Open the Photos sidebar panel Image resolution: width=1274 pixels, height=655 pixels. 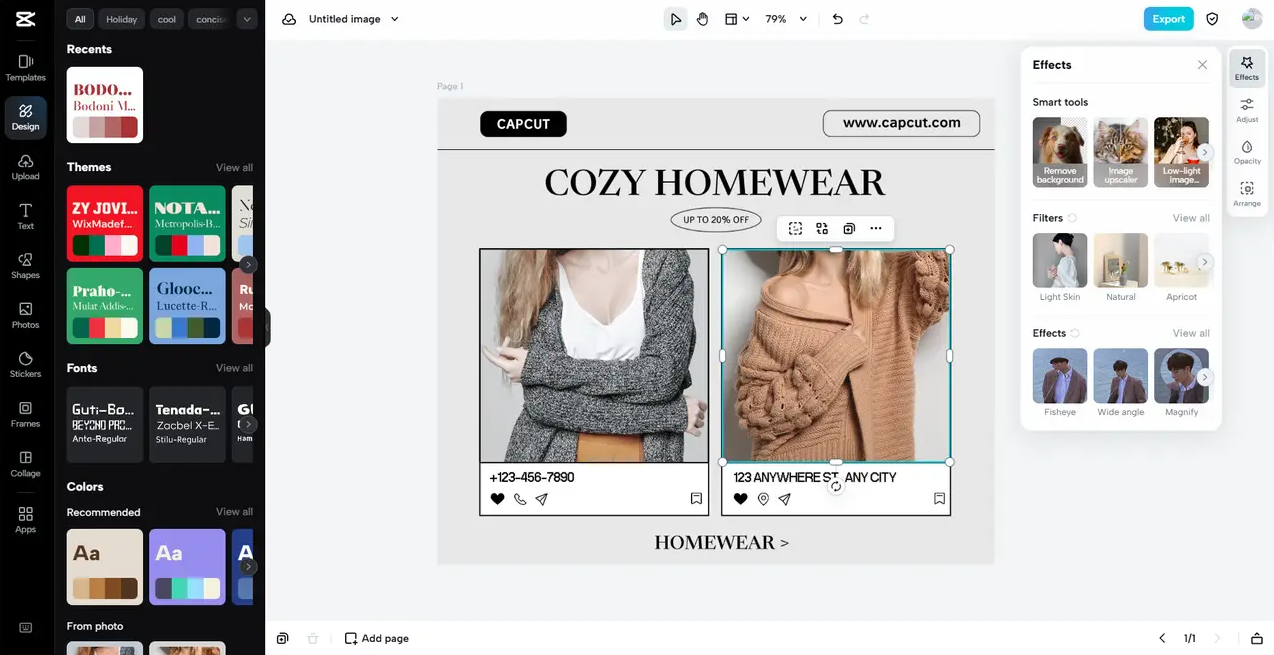point(25,315)
